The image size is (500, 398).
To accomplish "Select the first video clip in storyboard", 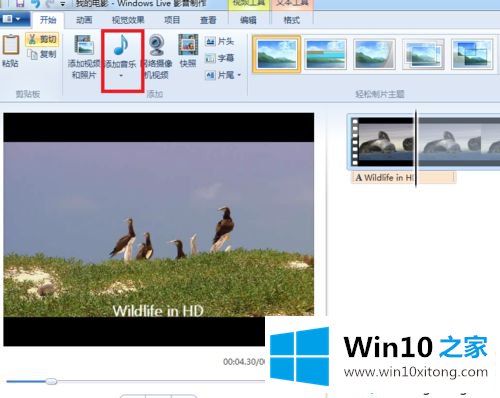I will tap(382, 142).
